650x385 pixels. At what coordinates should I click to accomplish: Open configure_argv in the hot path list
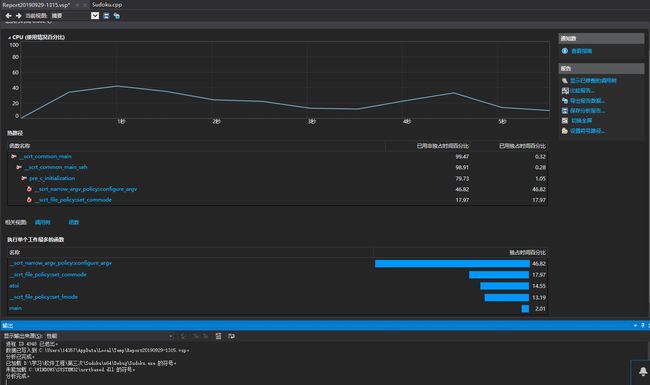(86, 189)
